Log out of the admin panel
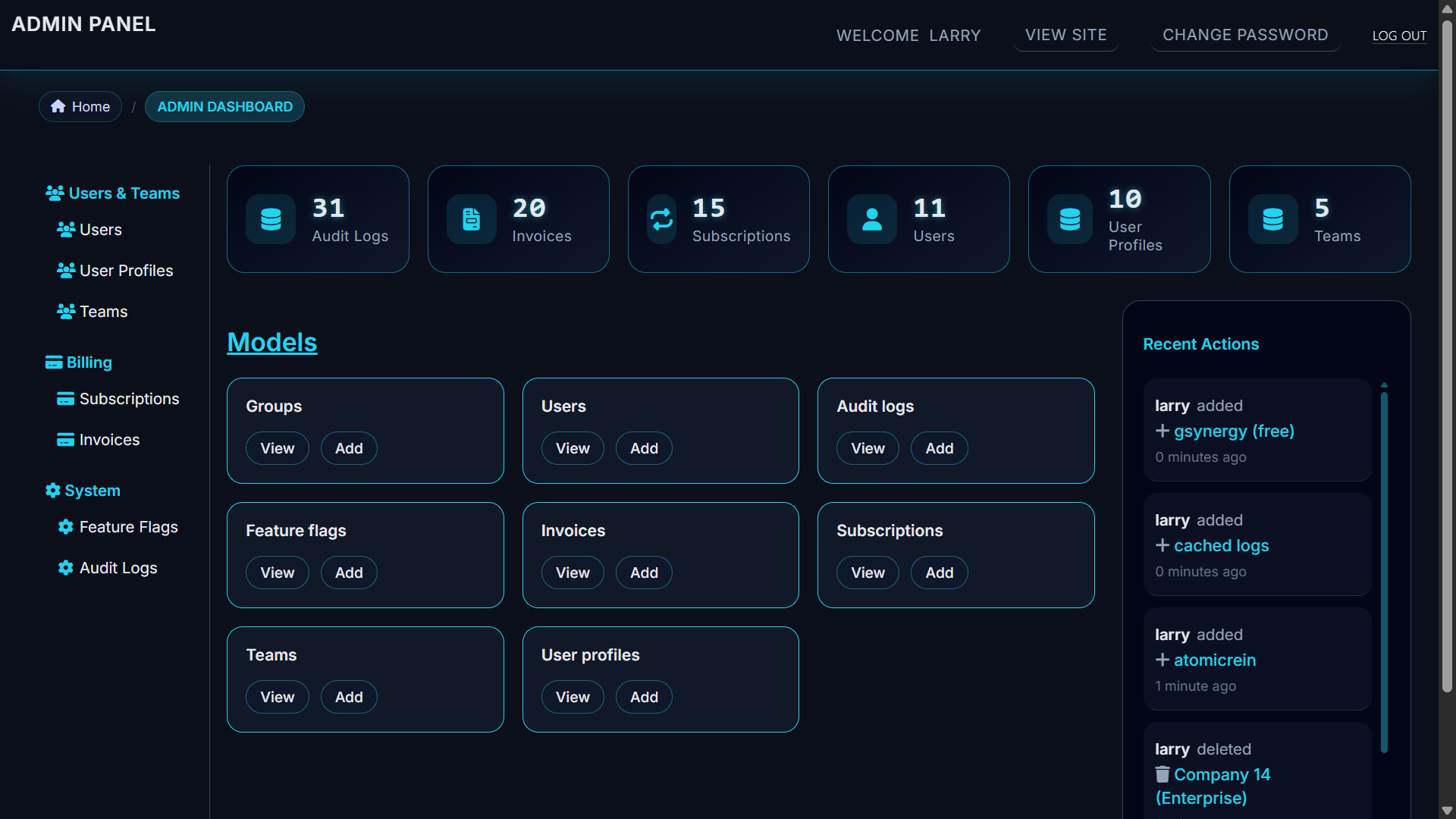1456x819 pixels. coord(1399,36)
